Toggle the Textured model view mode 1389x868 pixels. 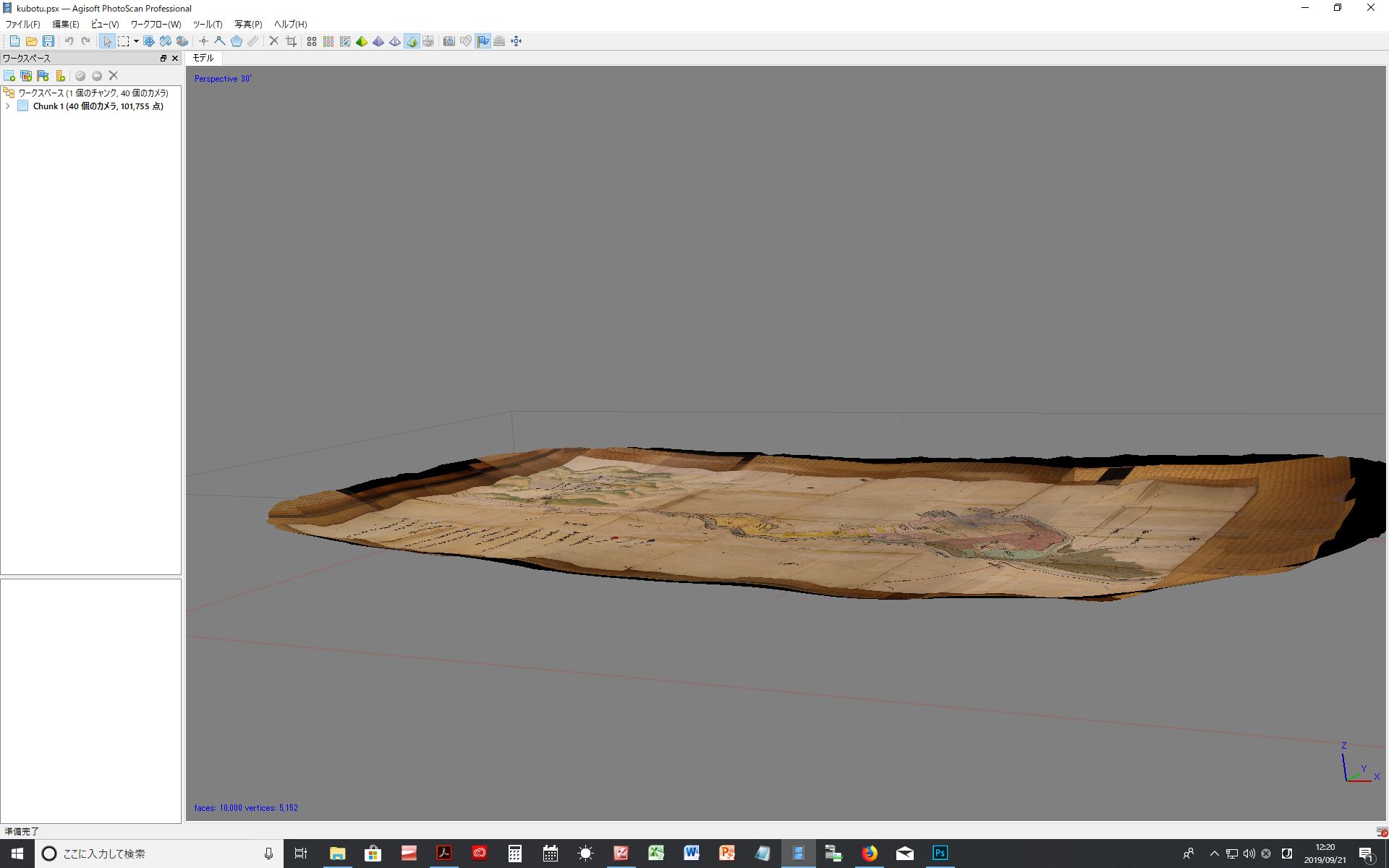pos(412,41)
